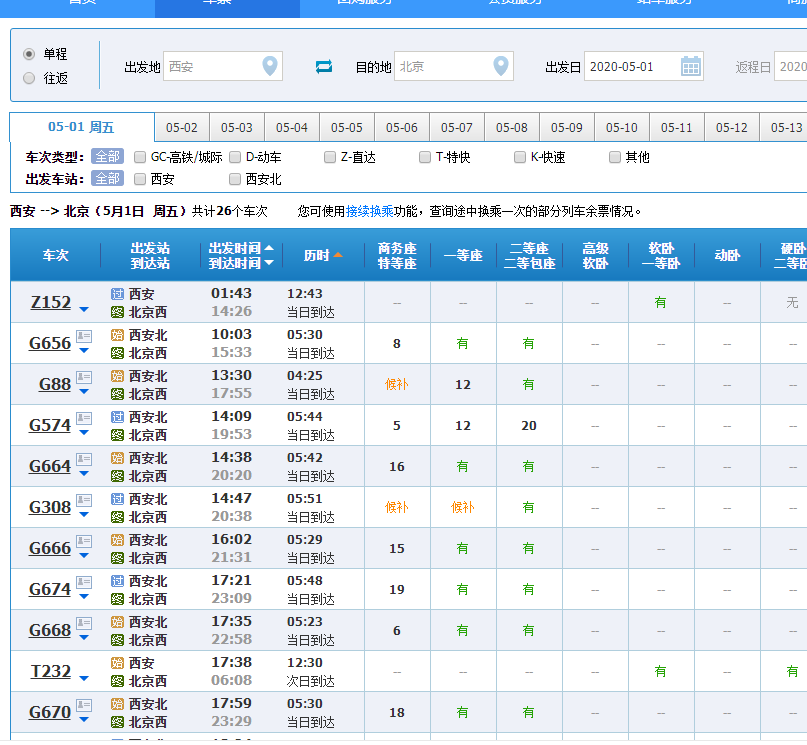
Task: Check the 西安 departure station filter
Action: click(x=139, y=179)
